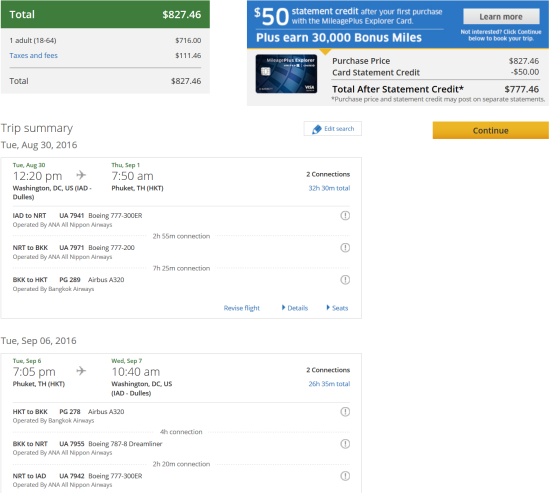The height and width of the screenshot is (493, 550).
Task: Click the Tue, Sep 06, 2016 date heading
Action: point(39,341)
